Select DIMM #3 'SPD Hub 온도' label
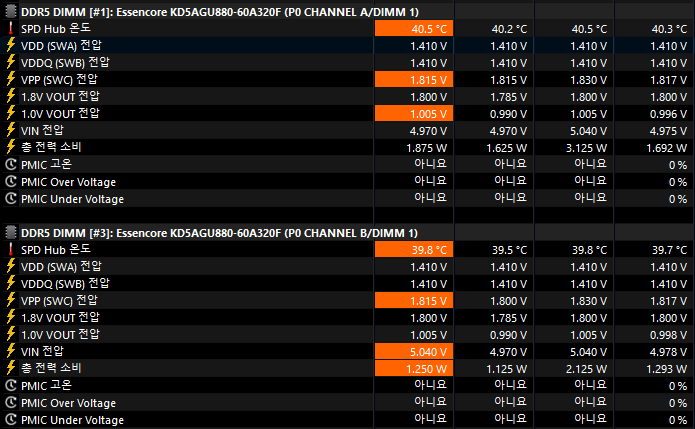Viewport: 695px width, 429px height. point(56,250)
